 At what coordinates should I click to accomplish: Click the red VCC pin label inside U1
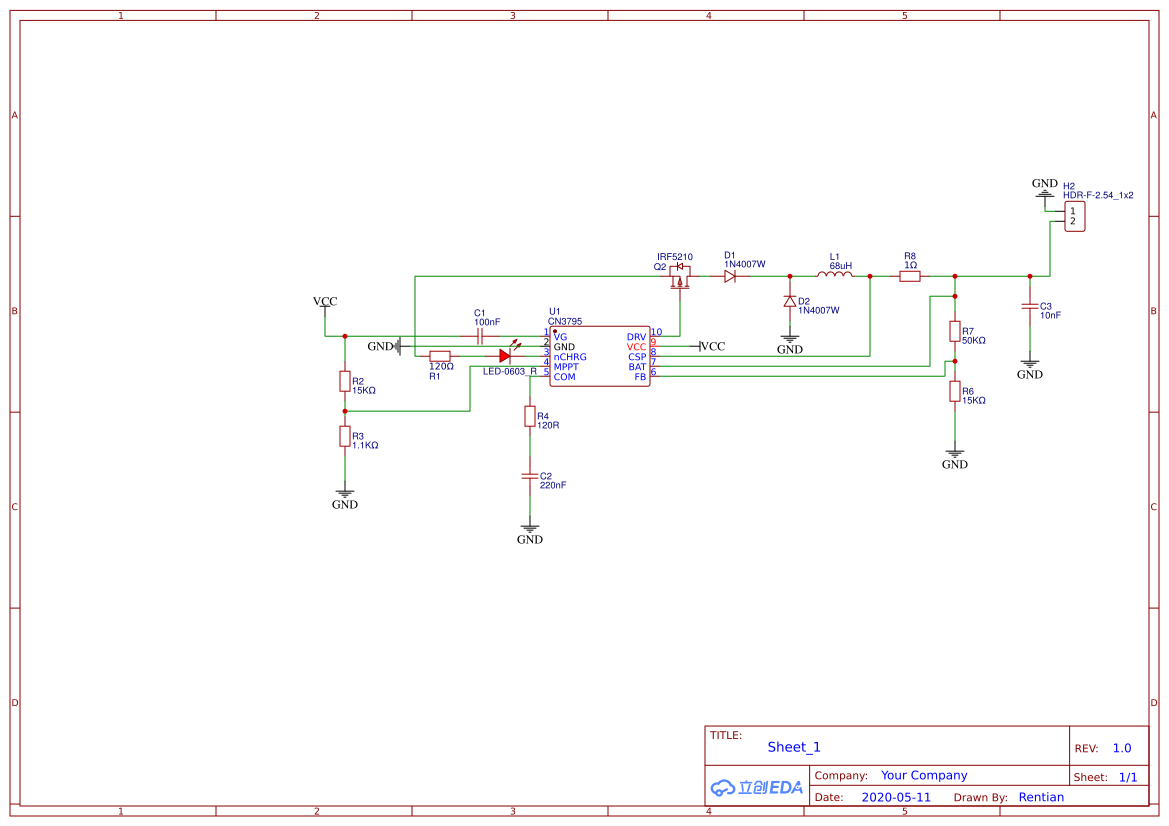636,347
